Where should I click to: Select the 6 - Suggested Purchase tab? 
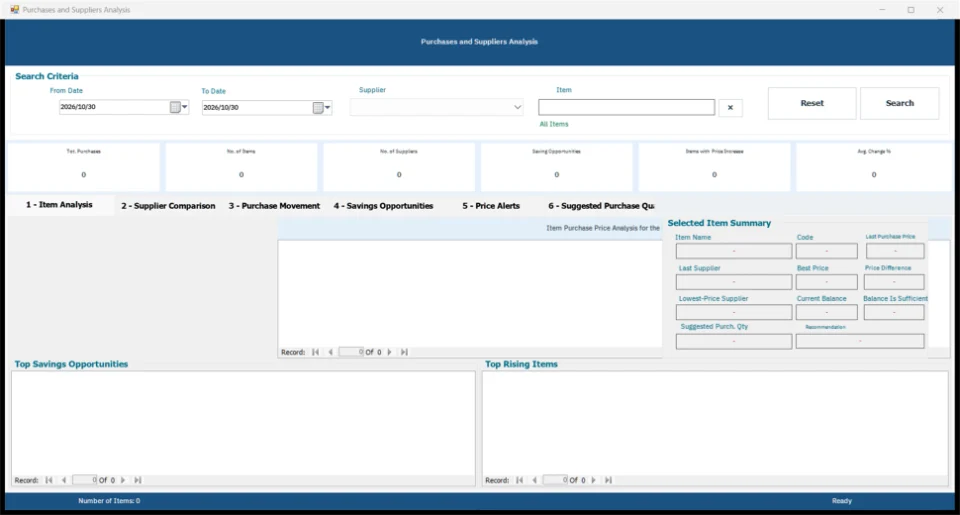(x=601, y=206)
